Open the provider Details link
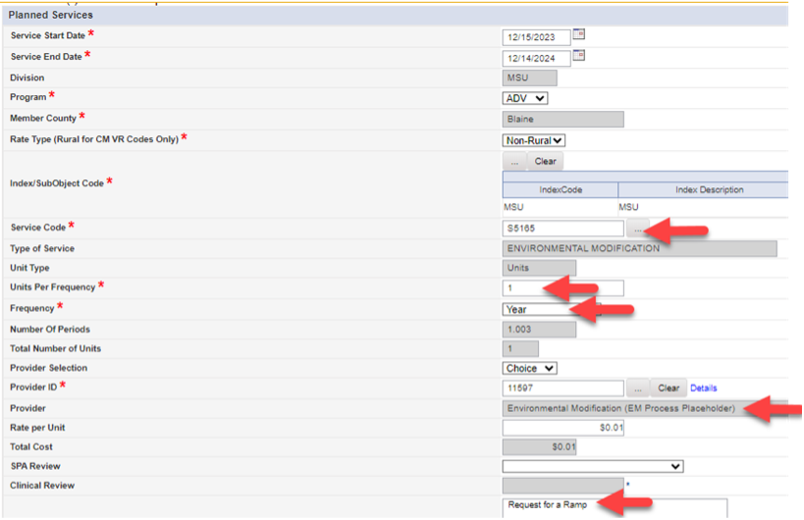The height and width of the screenshot is (520, 804). pos(704,388)
